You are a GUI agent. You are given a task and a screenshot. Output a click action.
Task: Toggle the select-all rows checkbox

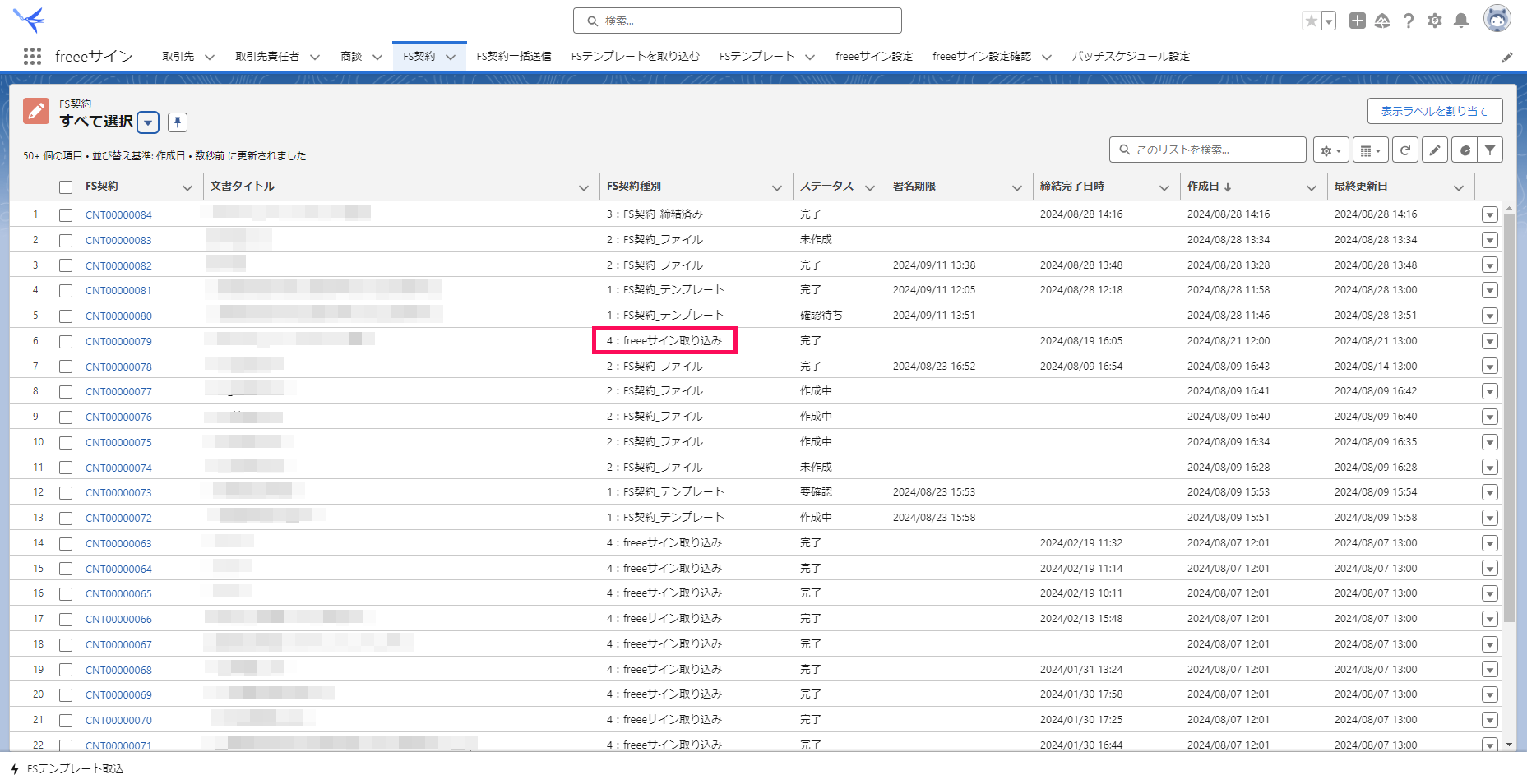[66, 187]
